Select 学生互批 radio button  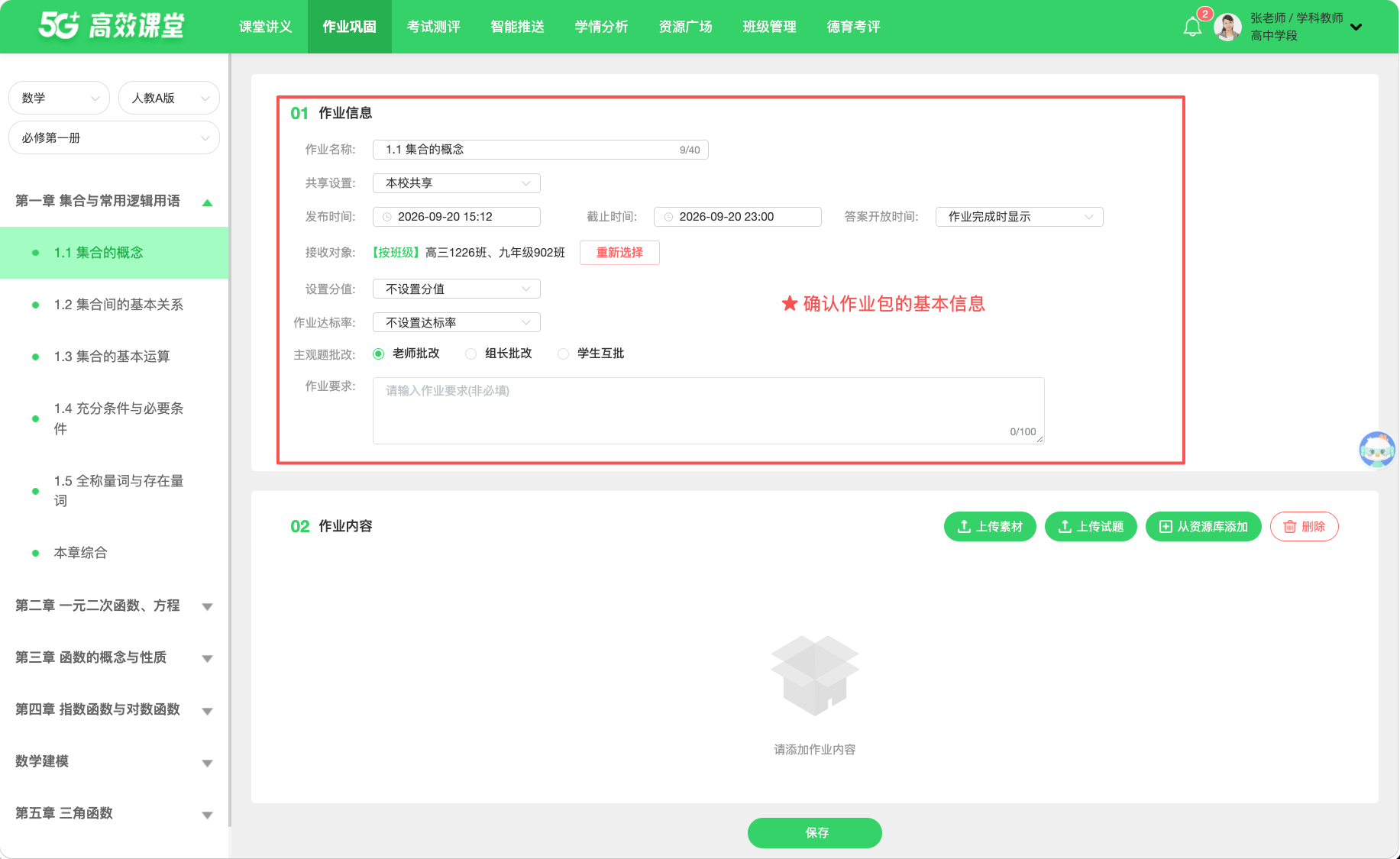pos(563,354)
